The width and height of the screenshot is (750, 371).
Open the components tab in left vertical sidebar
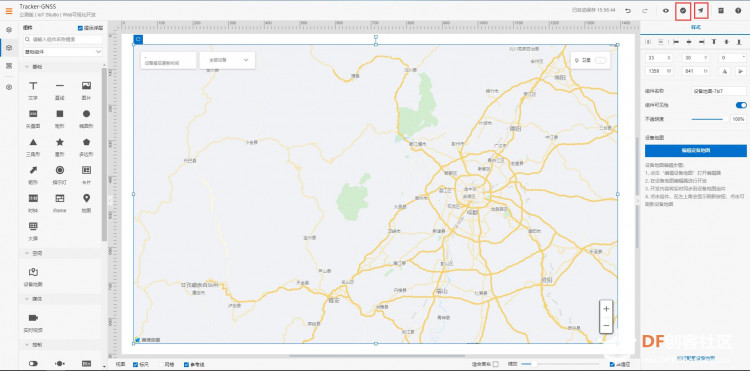point(9,47)
